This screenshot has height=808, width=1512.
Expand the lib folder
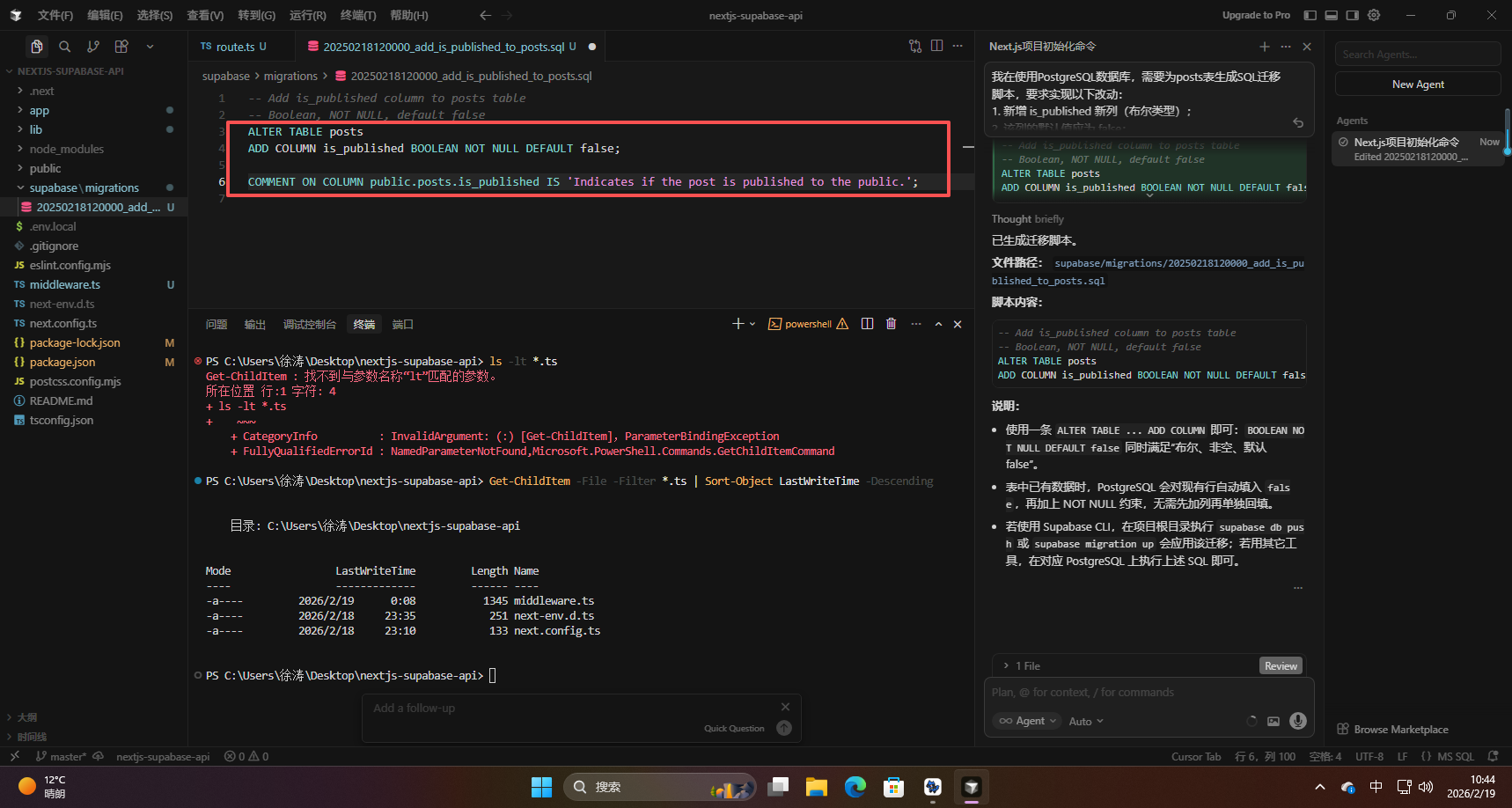pyautogui.click(x=36, y=129)
